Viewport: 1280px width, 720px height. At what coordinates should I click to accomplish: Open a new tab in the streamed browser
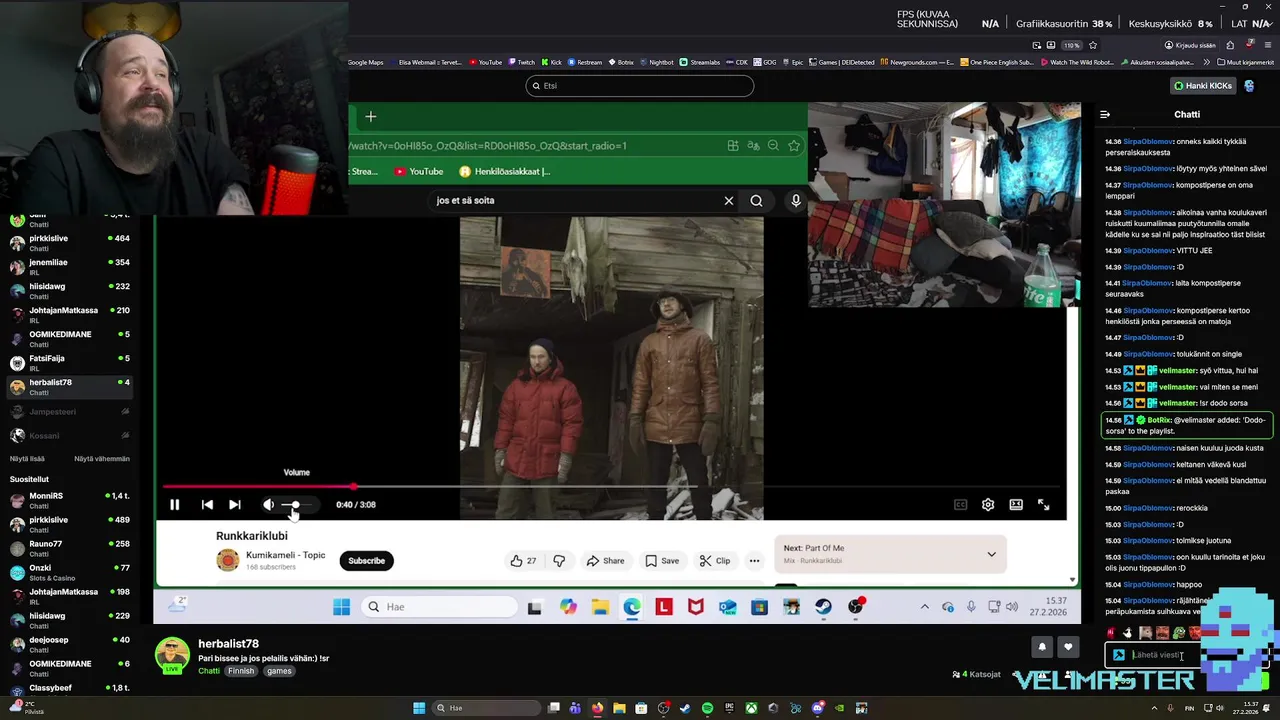tap(370, 117)
